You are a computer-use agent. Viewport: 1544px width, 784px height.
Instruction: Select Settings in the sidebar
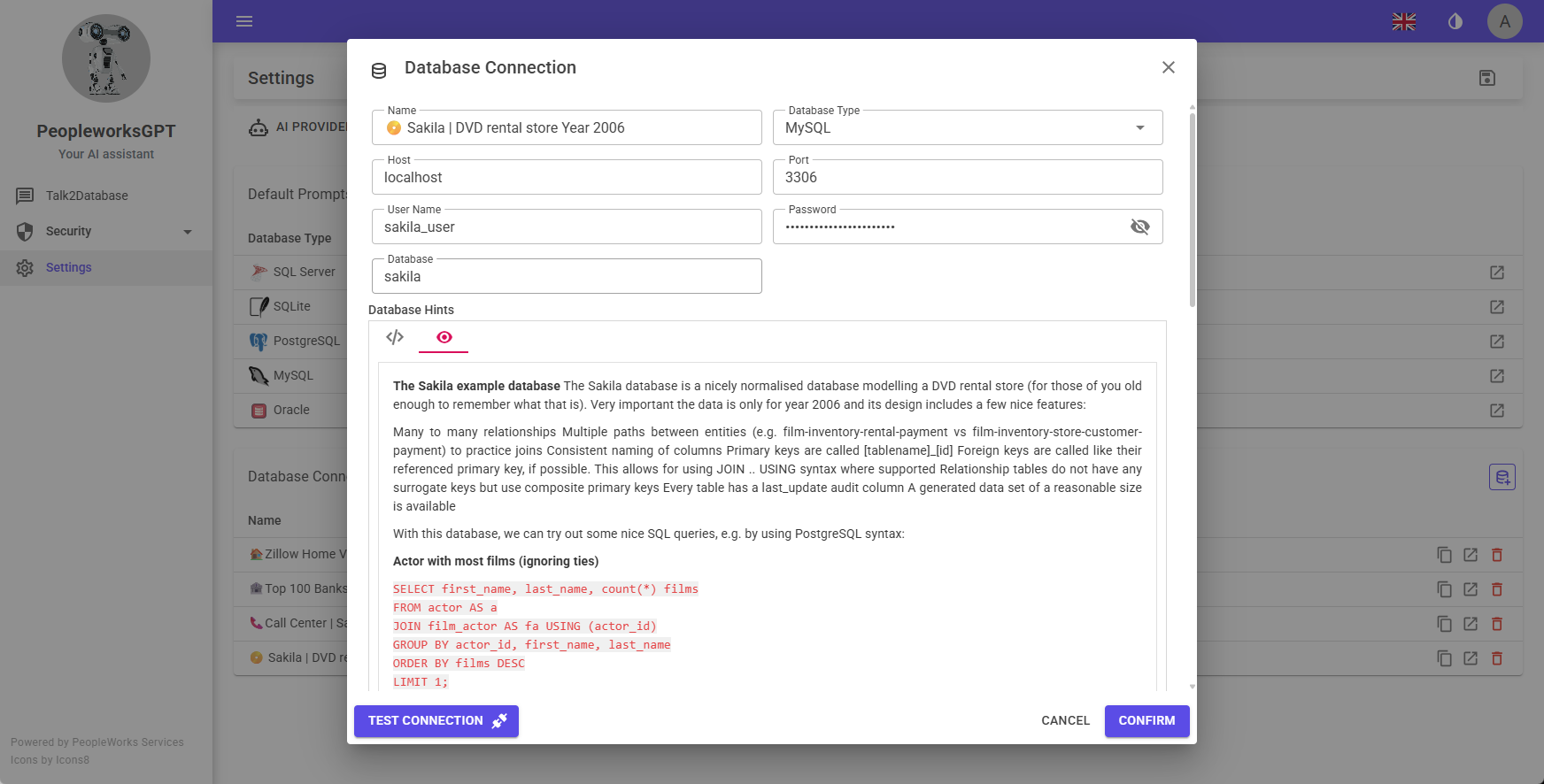pyautogui.click(x=106, y=267)
